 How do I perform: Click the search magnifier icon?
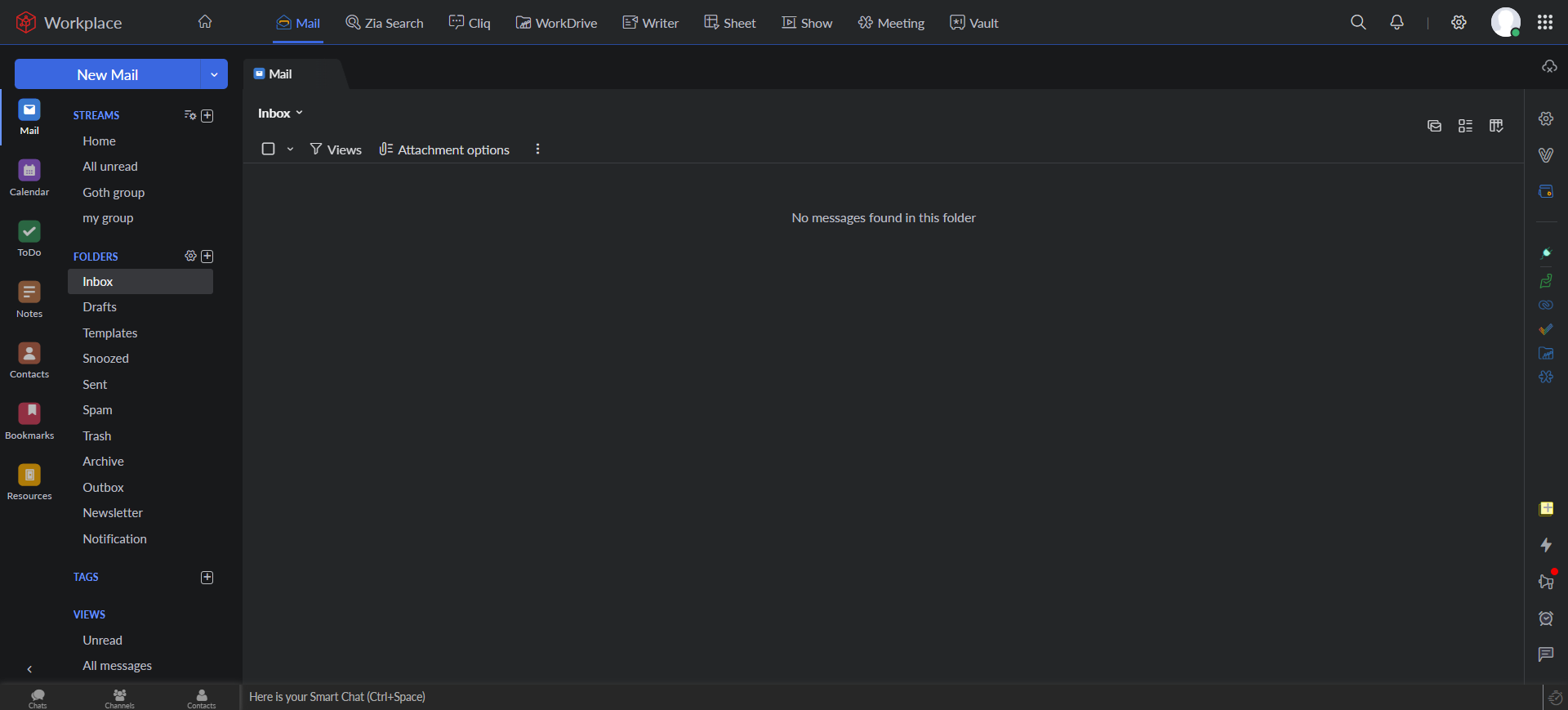coord(1357,23)
